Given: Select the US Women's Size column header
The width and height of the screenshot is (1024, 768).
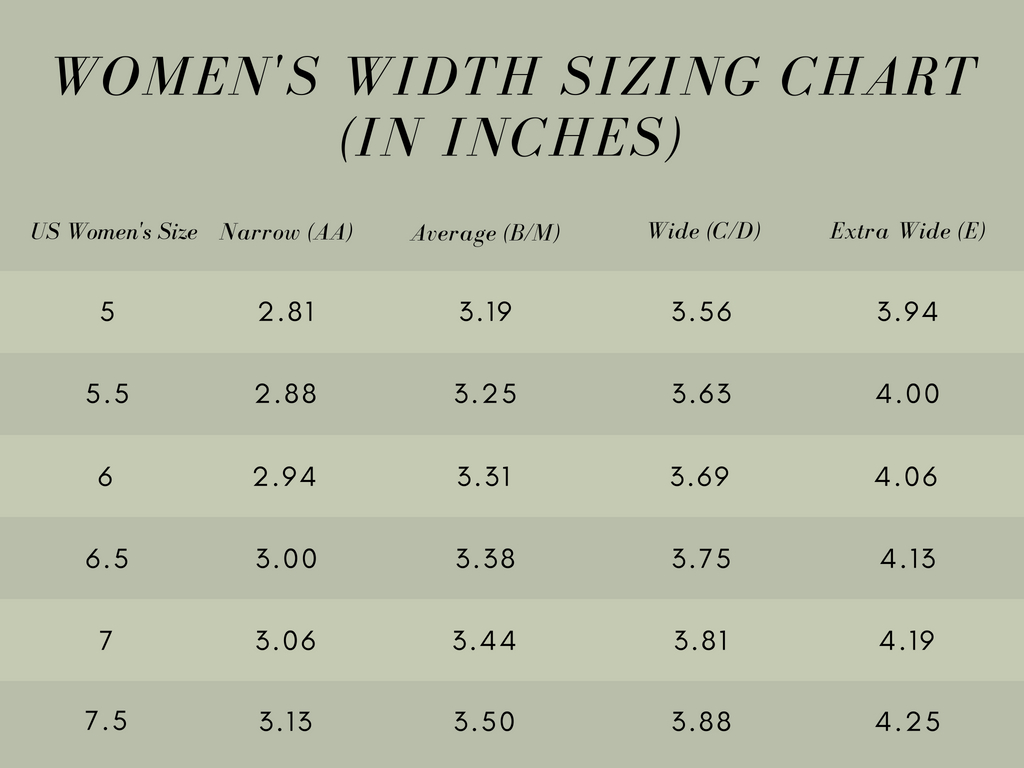Looking at the screenshot, I should (114, 232).
